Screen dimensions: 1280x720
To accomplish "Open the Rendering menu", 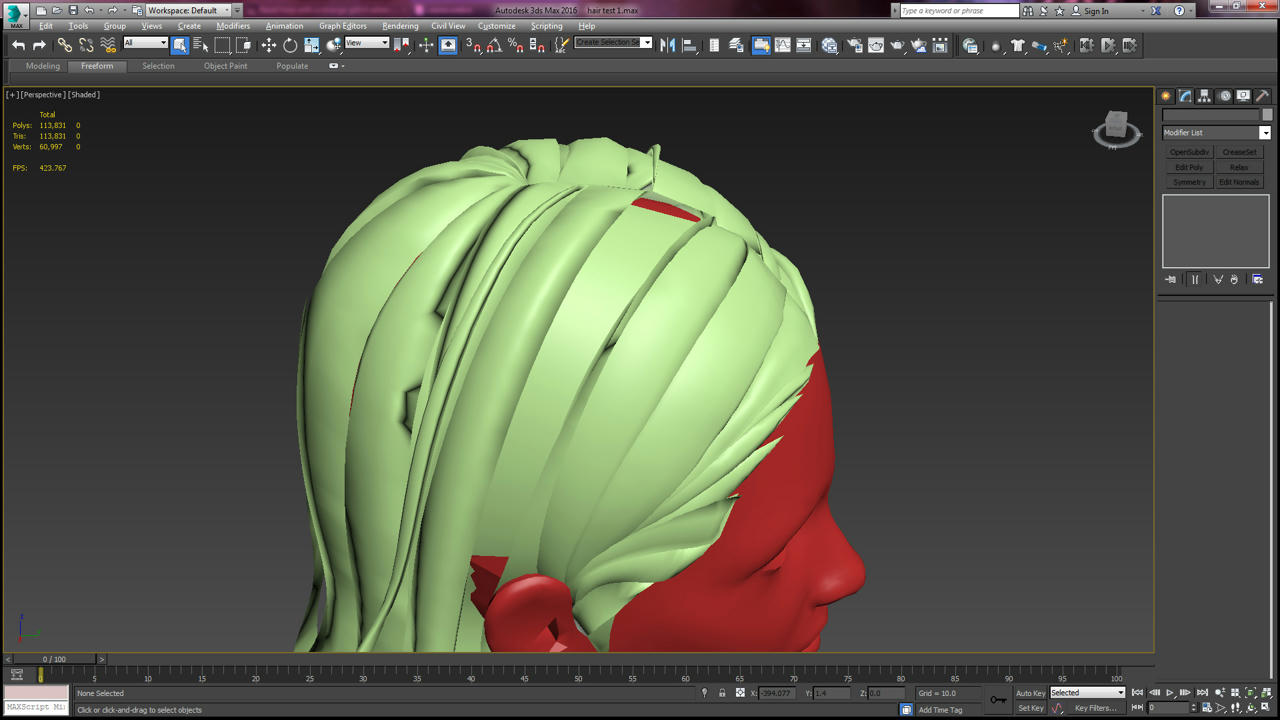I will pos(400,26).
